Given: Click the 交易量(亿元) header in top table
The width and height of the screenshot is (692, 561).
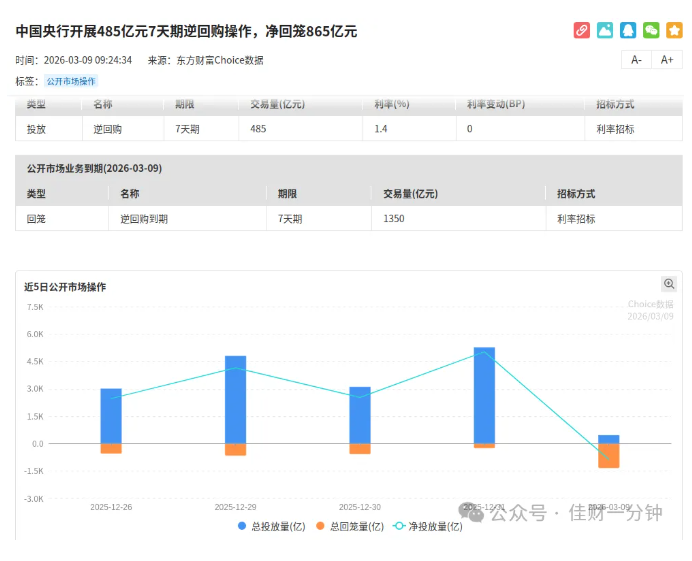Looking at the screenshot, I should click(278, 104).
